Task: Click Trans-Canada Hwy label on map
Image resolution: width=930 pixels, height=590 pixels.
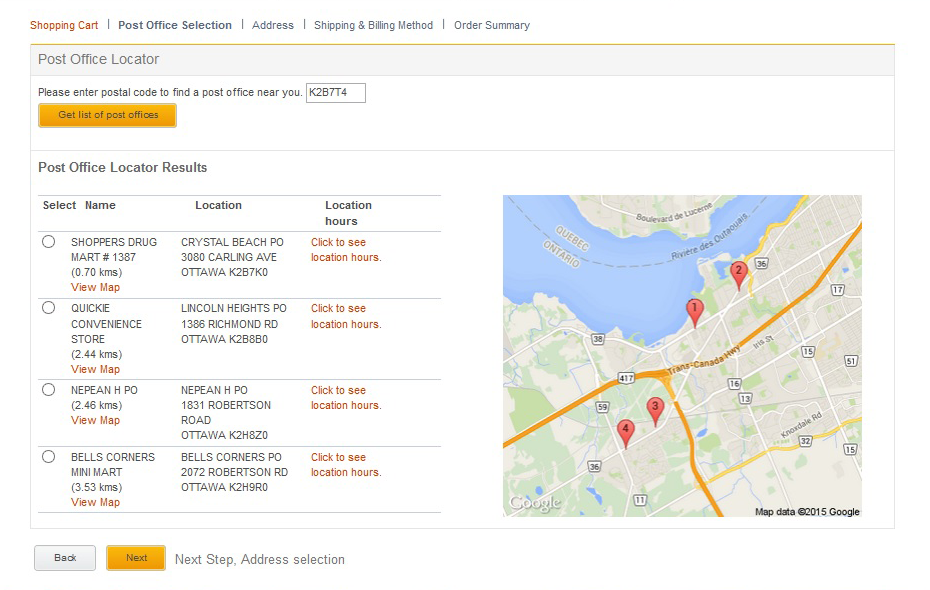Action: click(704, 360)
